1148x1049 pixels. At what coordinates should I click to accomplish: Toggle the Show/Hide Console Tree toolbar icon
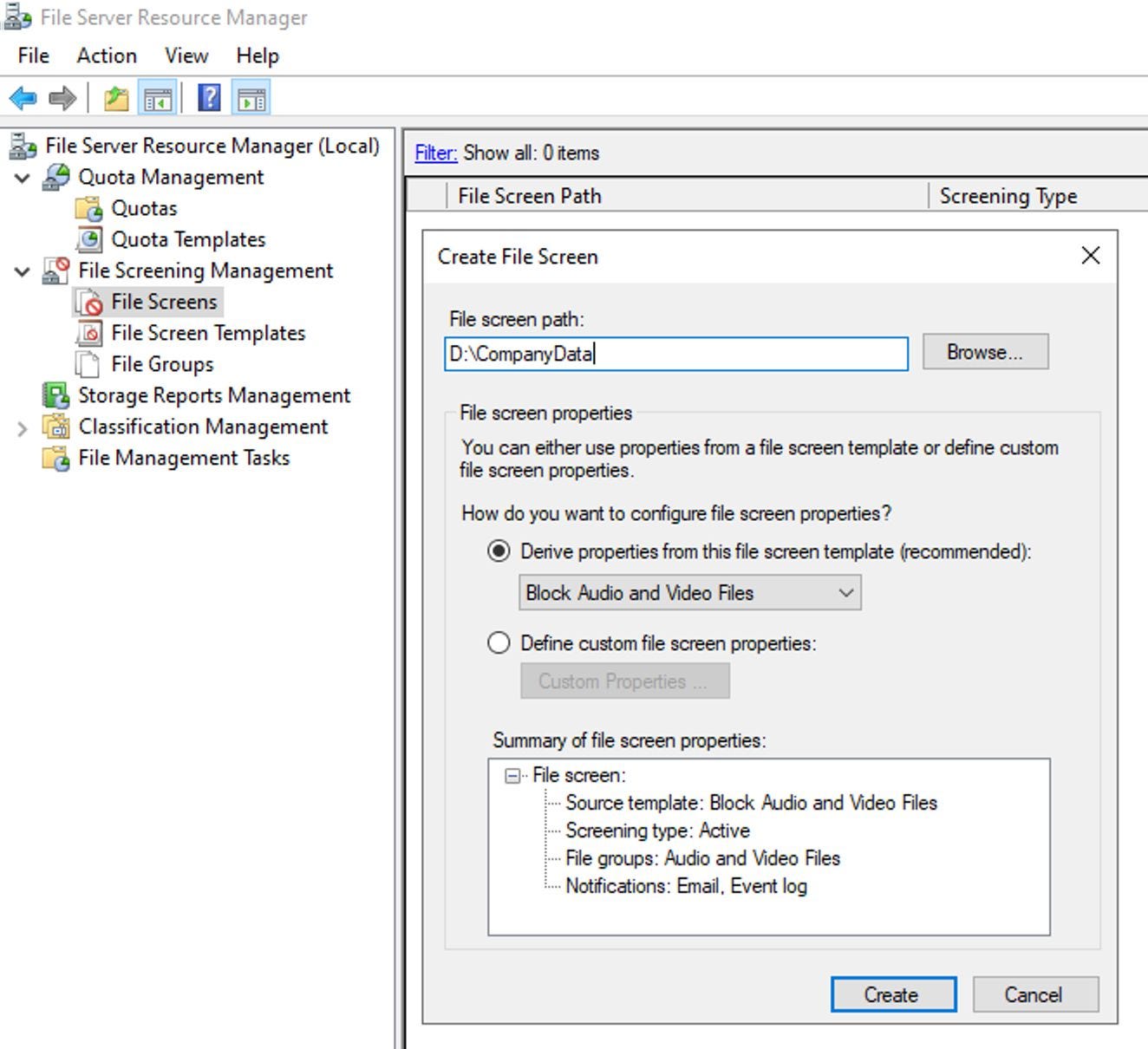[x=159, y=98]
